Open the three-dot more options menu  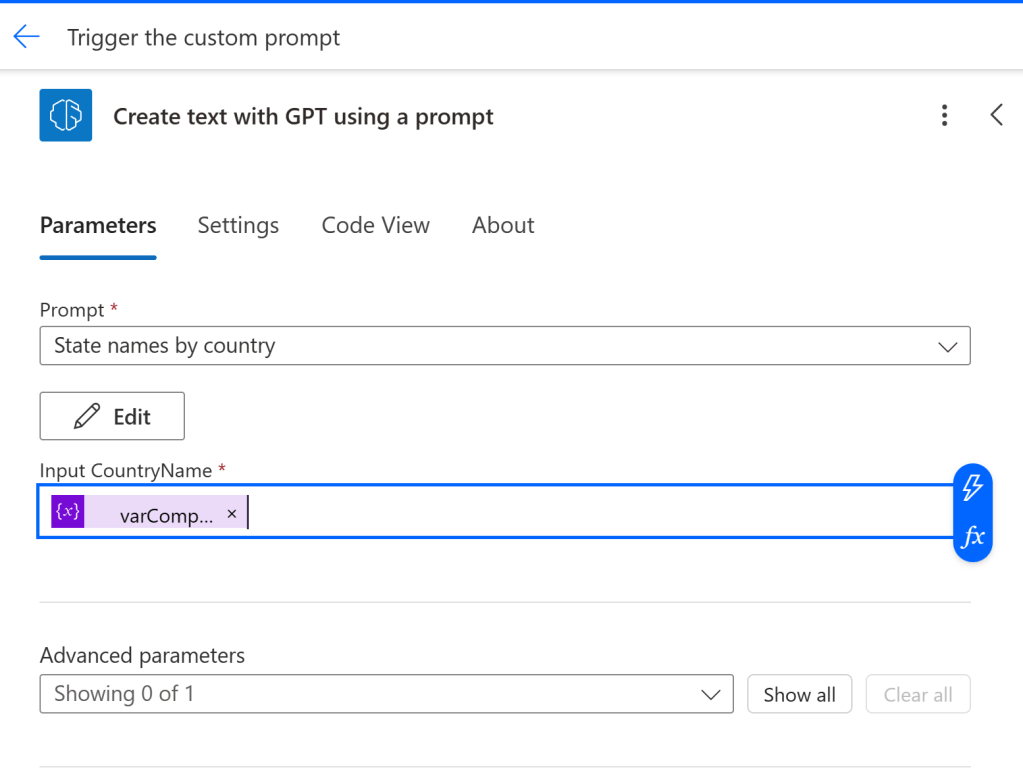click(944, 116)
